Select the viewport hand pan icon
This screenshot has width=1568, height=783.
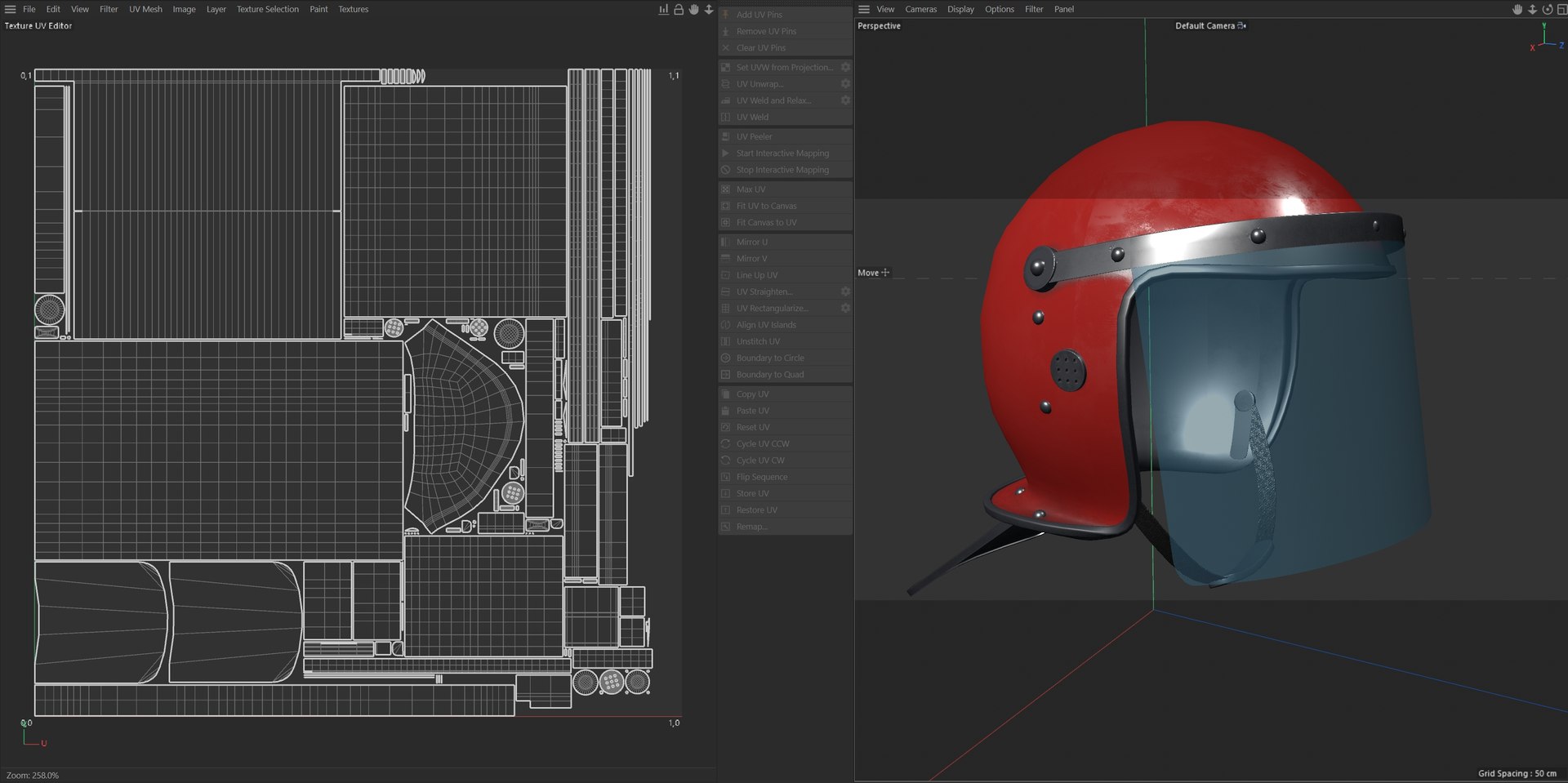tap(1517, 9)
